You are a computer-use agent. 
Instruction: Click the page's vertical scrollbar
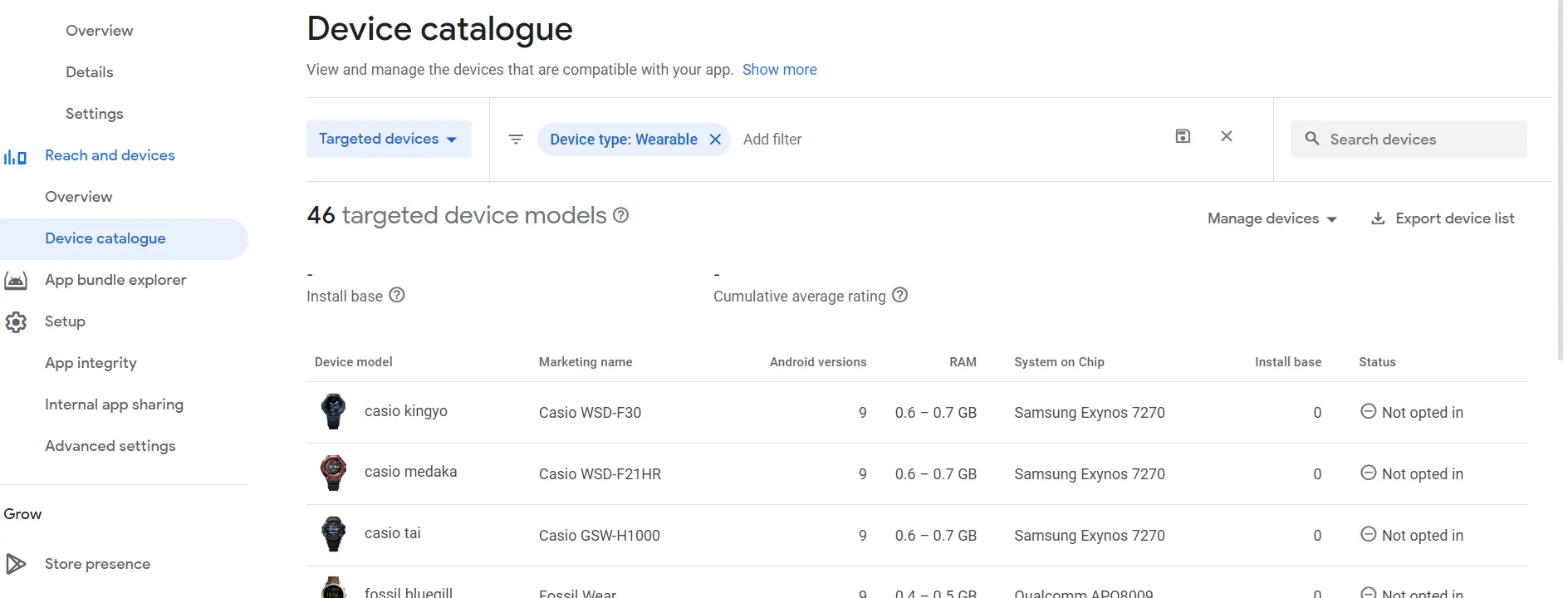[1560, 179]
